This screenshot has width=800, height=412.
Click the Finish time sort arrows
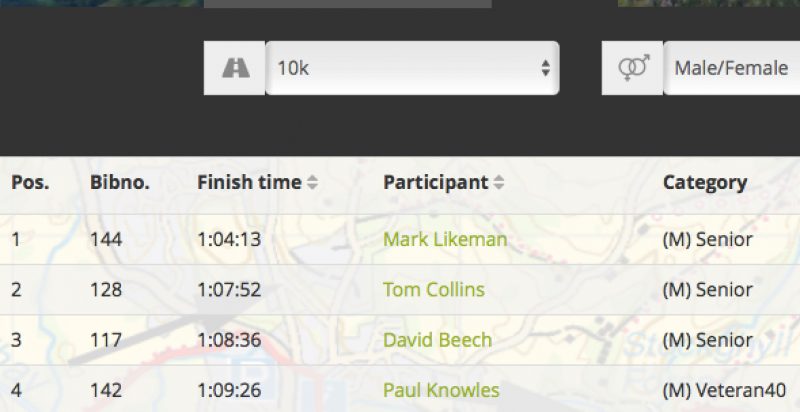312,183
